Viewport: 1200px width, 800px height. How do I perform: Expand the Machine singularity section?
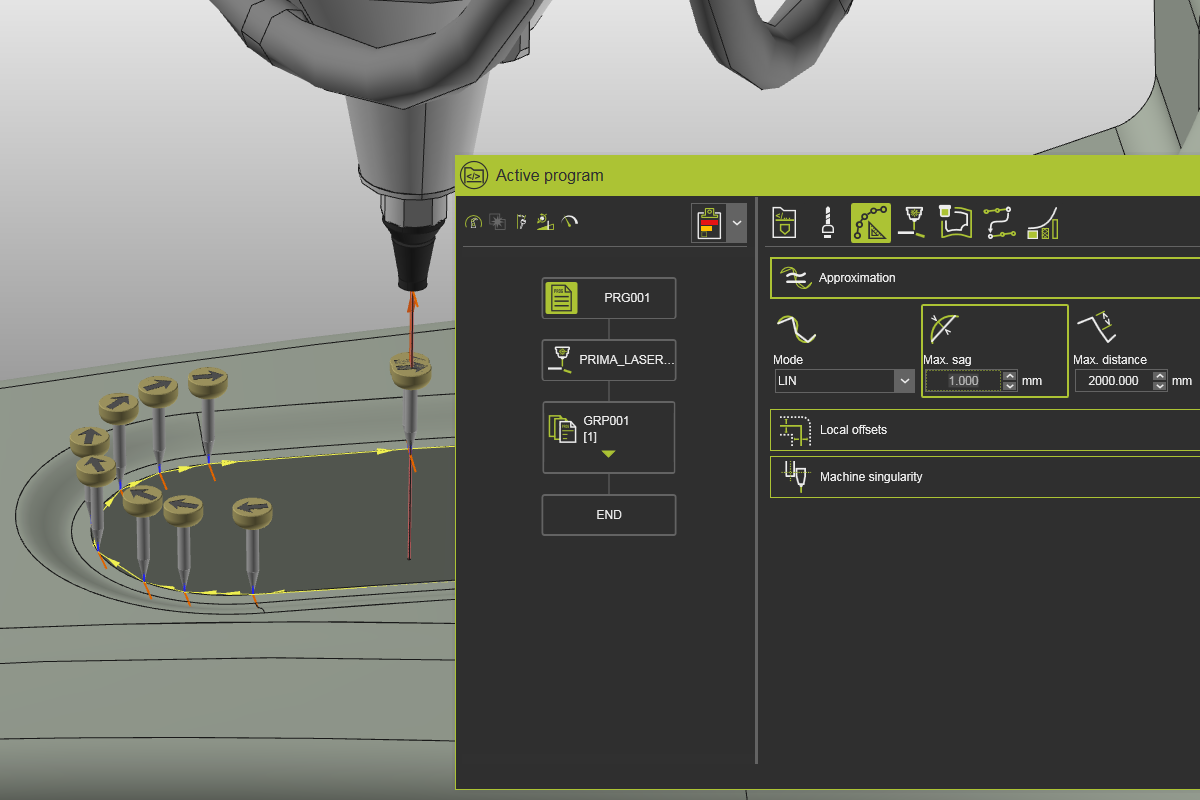pyautogui.click(x=985, y=477)
